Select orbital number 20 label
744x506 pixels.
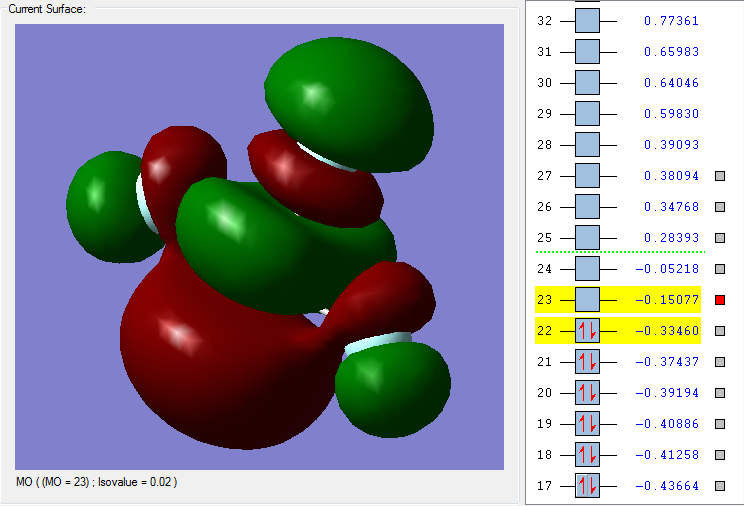coord(545,393)
